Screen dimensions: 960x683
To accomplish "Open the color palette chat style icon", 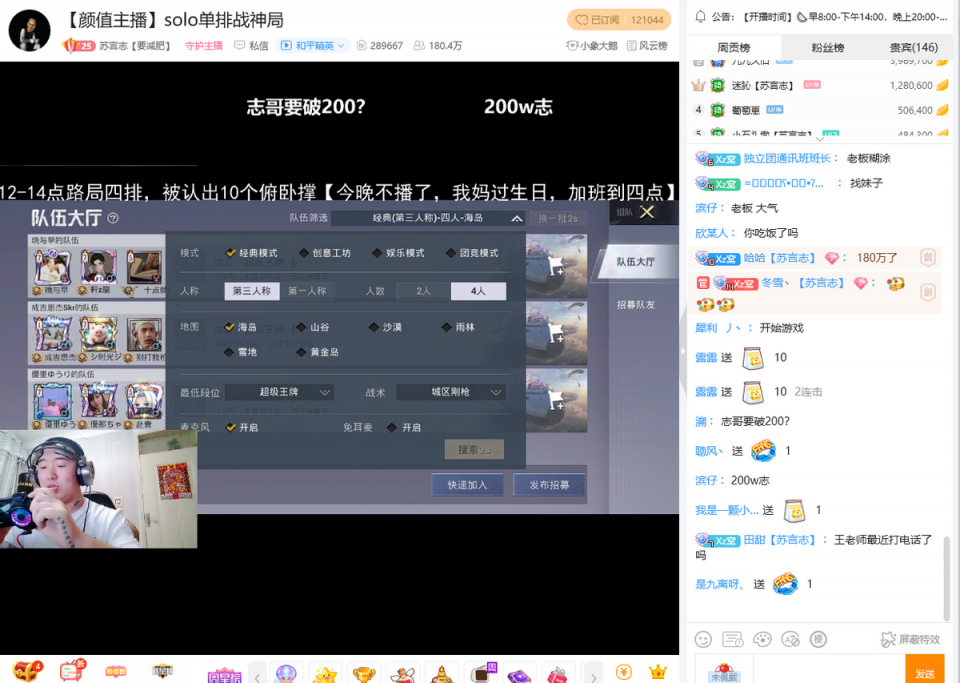I will [762, 640].
